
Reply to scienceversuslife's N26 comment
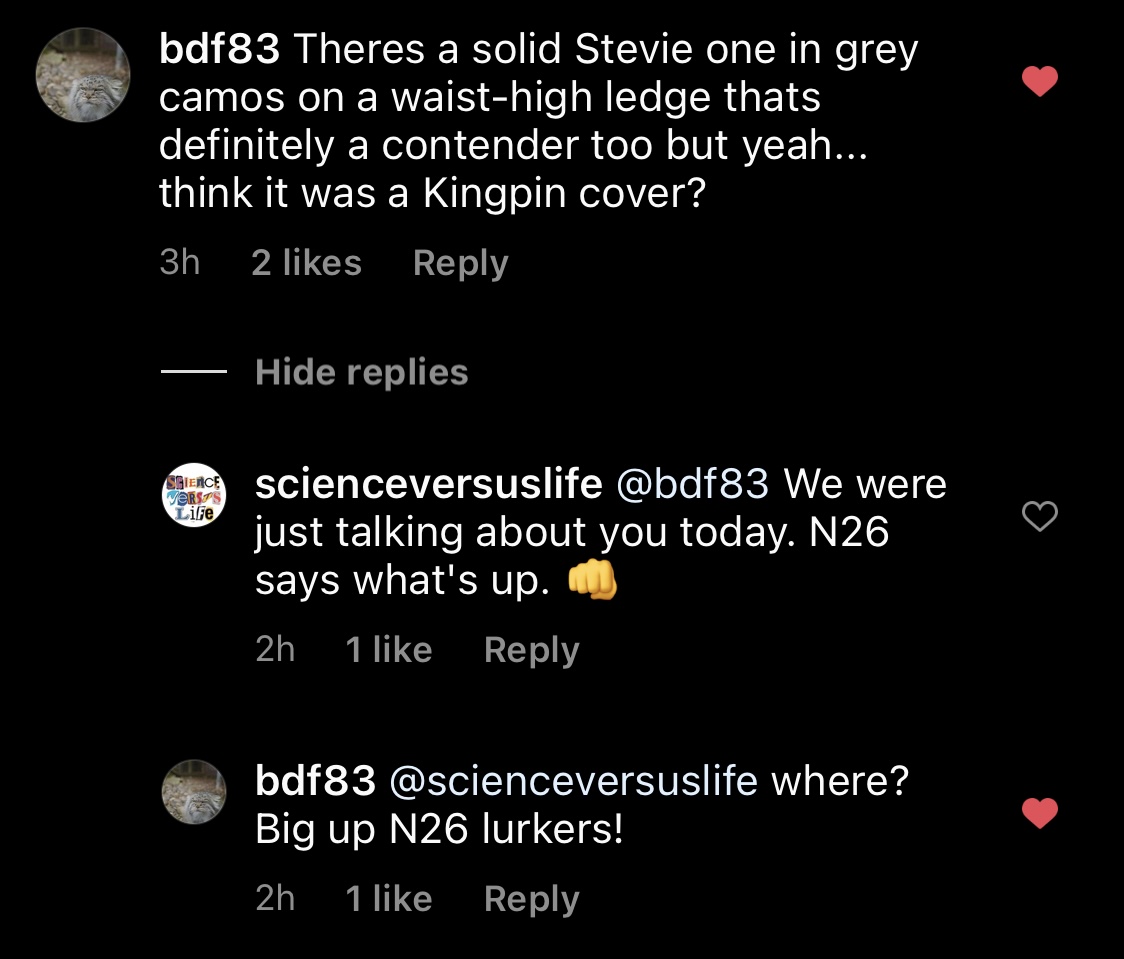pos(531,650)
